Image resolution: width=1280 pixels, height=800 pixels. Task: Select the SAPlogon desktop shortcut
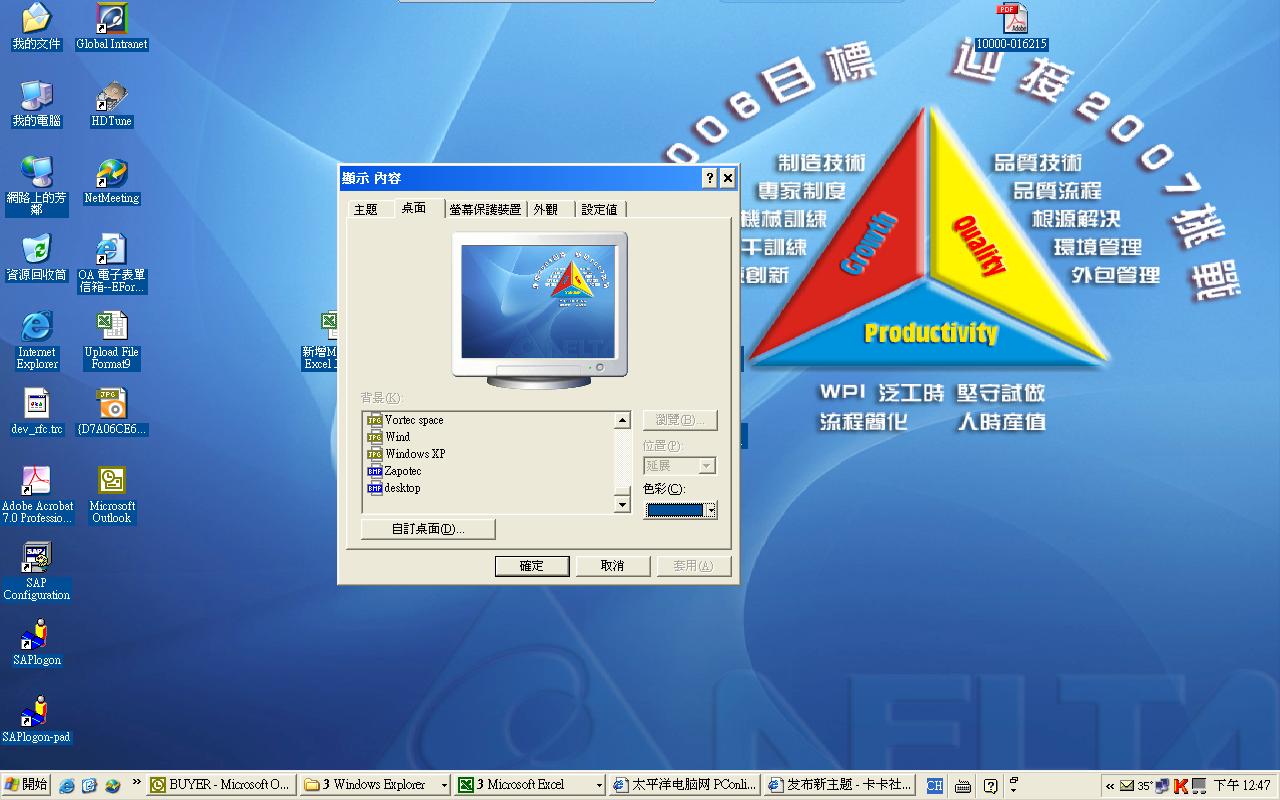click(x=36, y=642)
